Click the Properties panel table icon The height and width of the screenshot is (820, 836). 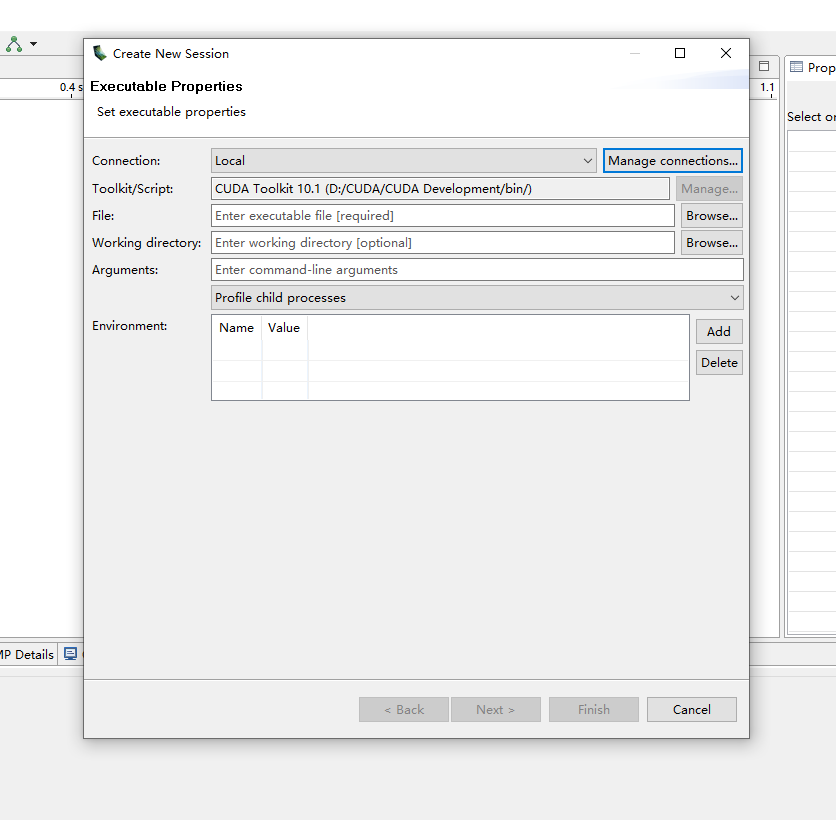coord(795,67)
